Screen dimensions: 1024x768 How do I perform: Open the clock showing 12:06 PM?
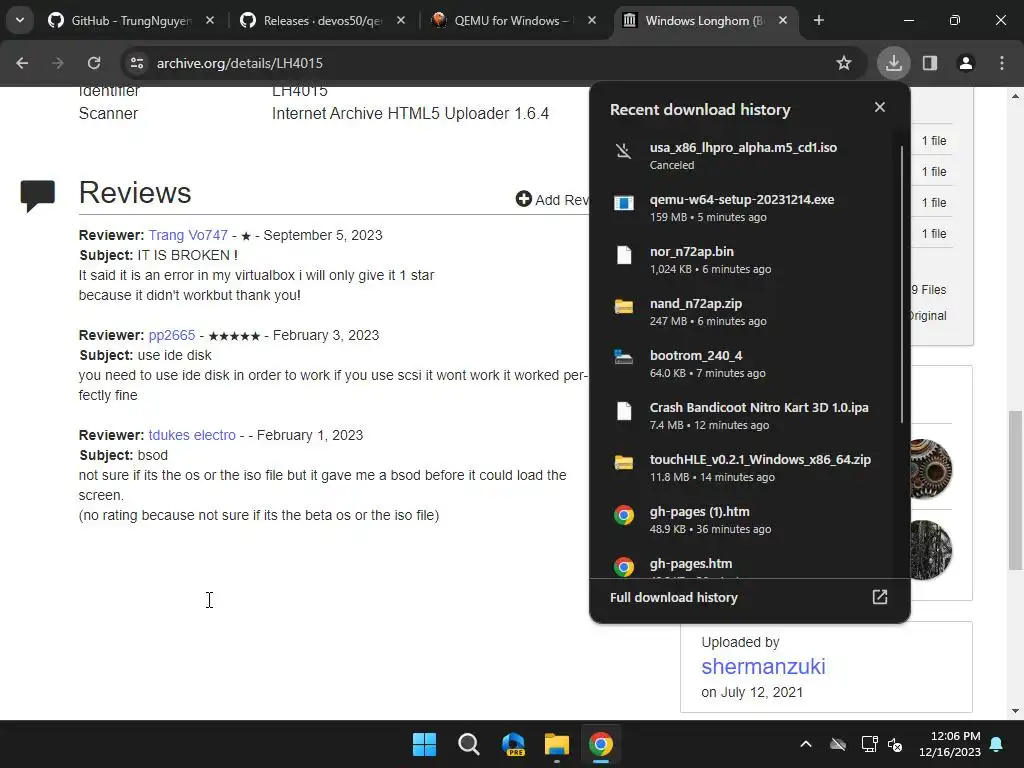tap(950, 744)
